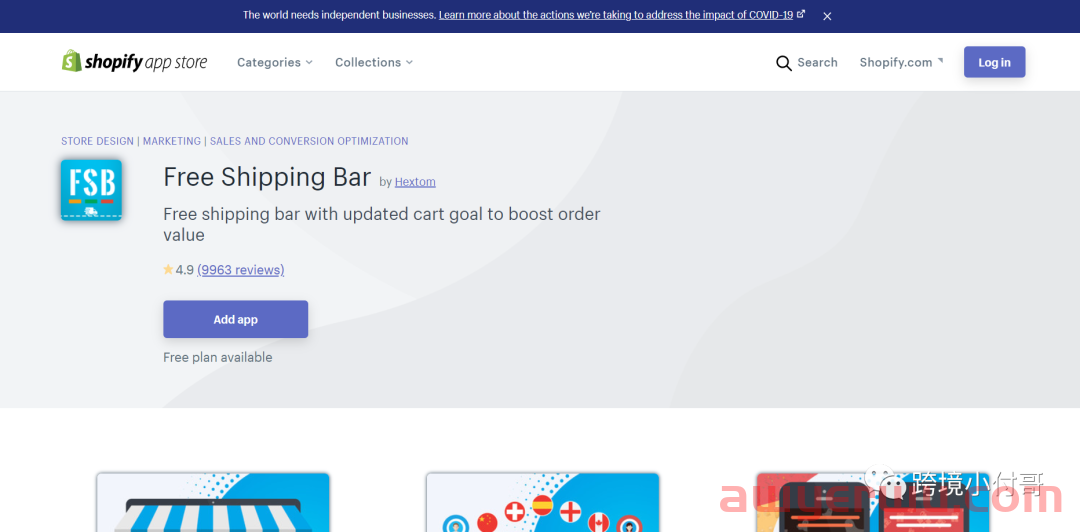Click the app tagline about cart goal
Viewport: 1080px width, 532px height.
coord(382,225)
